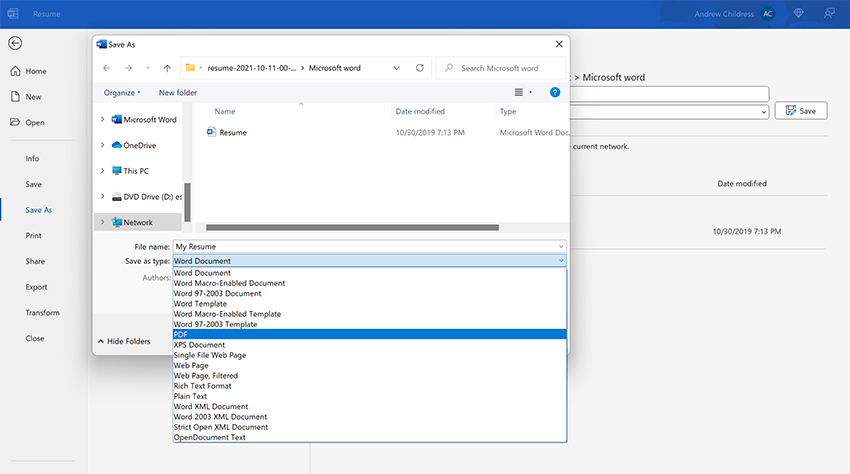The image size is (850, 474).
Task: Click the navigation pane vertical scrollbar
Action: click(x=188, y=202)
